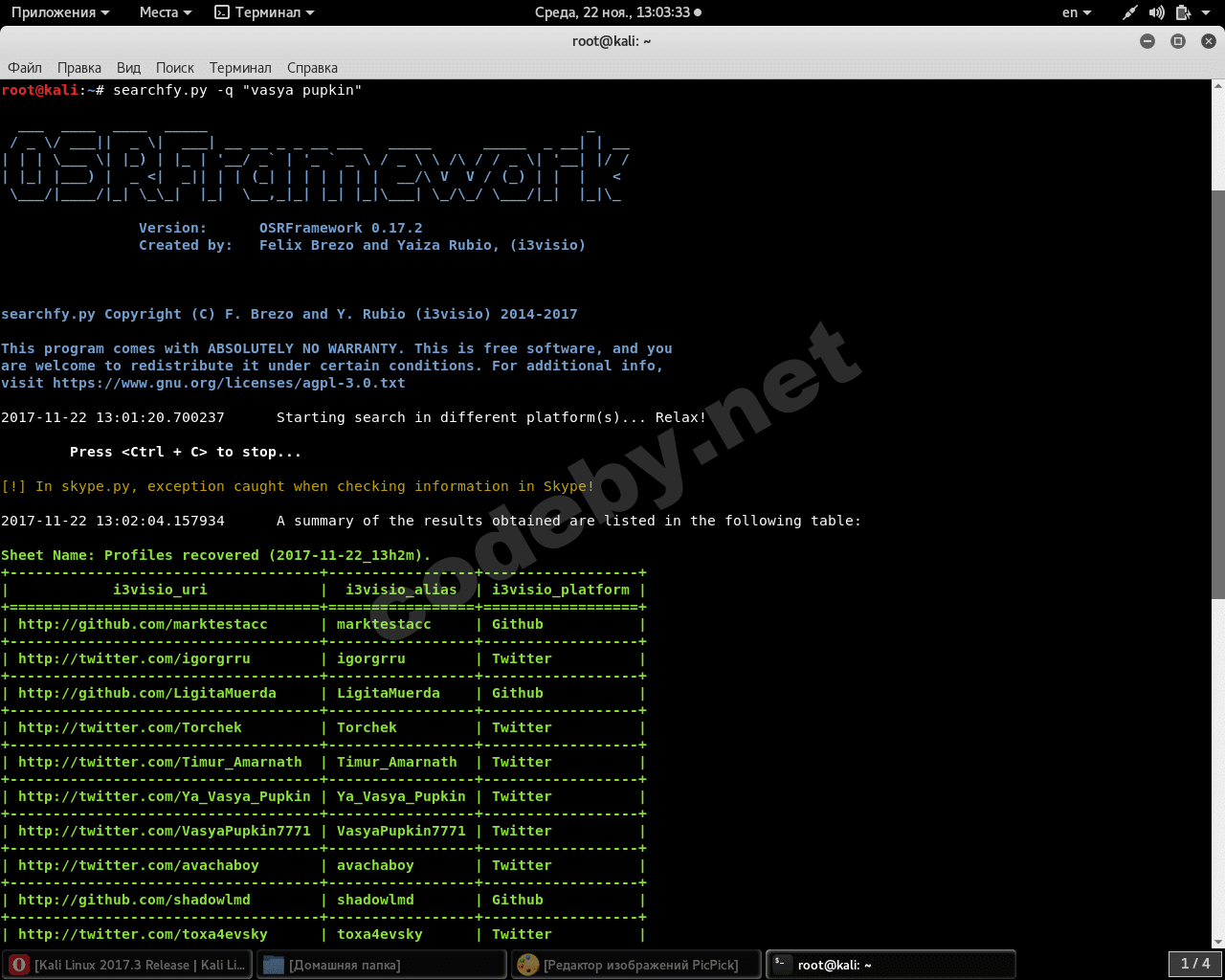This screenshot has height=980, width=1225.
Task: Open Домашняя папка from the taskbar
Action: click(x=381, y=964)
